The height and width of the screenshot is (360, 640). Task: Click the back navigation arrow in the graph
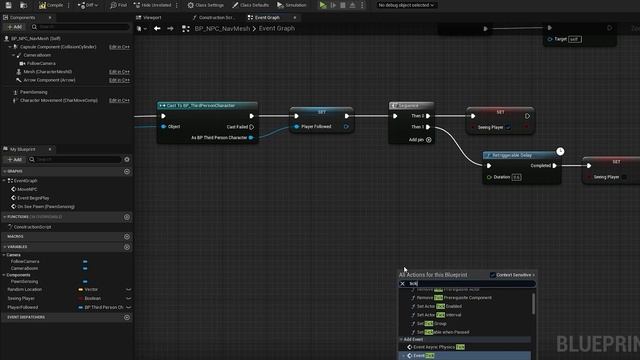tap(157, 29)
